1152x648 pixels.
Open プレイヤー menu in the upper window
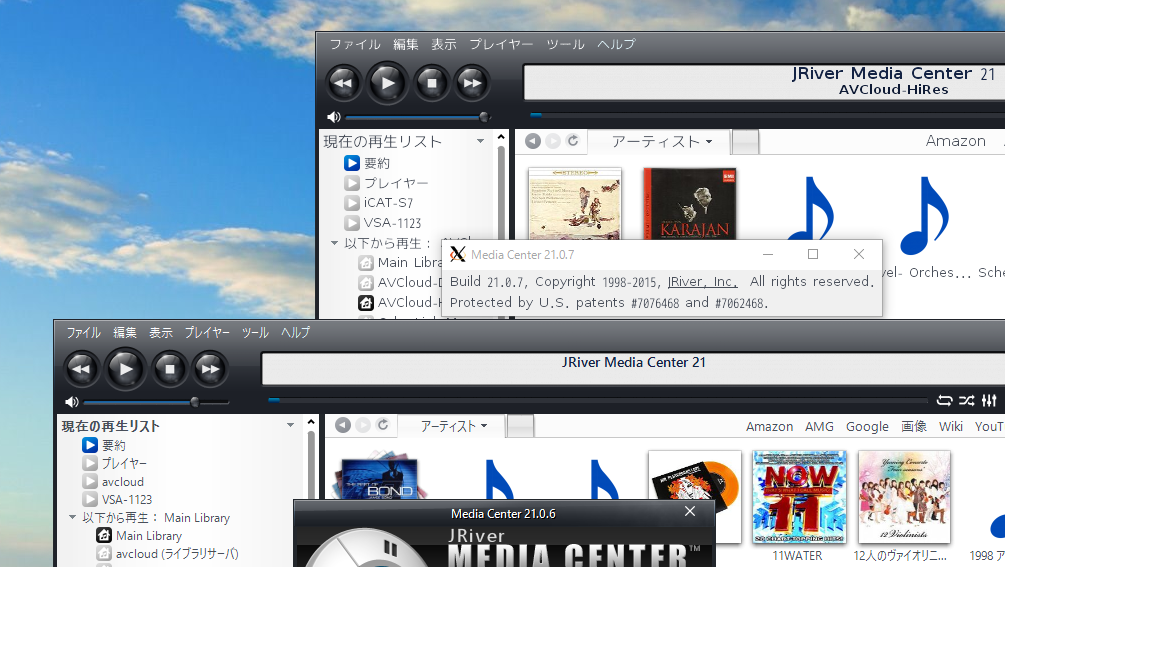pyautogui.click(x=501, y=44)
